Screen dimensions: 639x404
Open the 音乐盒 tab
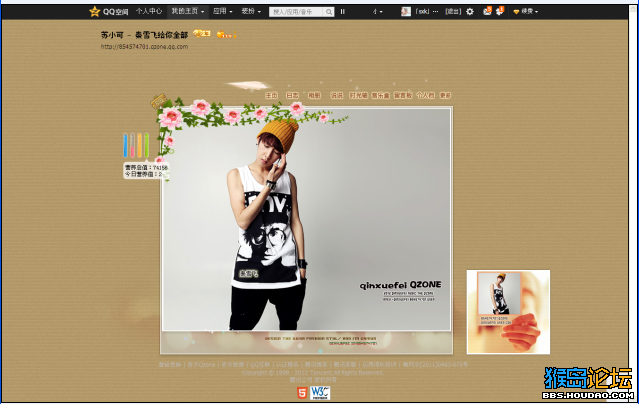pyautogui.click(x=381, y=95)
